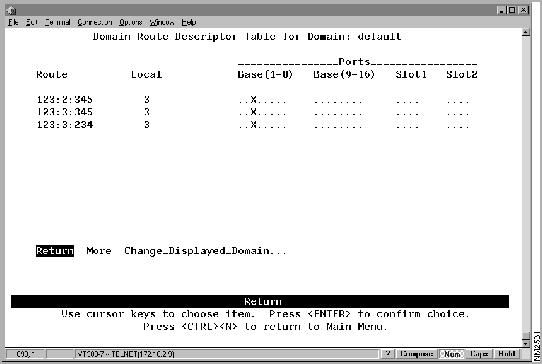Click the Caps indicator in status bar
Screen dimensions: 542x364
[x=479, y=354]
